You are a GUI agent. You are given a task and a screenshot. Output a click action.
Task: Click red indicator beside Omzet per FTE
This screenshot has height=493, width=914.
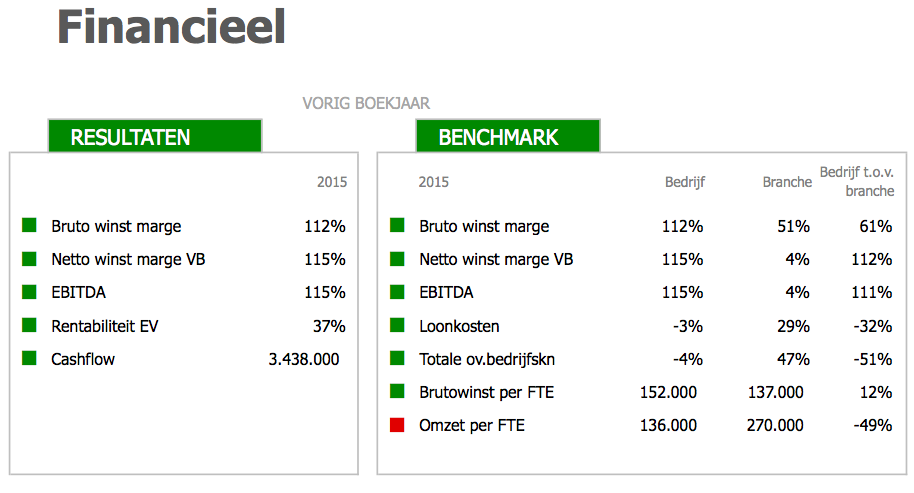[397, 425]
